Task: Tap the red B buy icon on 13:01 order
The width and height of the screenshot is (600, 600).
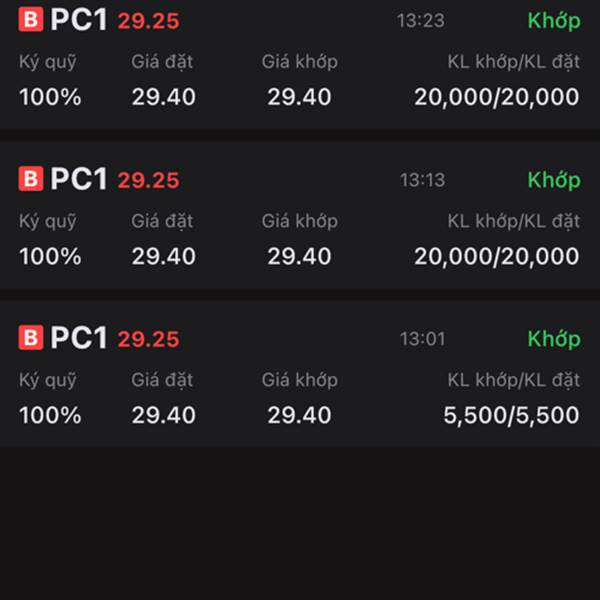Action: (31, 337)
